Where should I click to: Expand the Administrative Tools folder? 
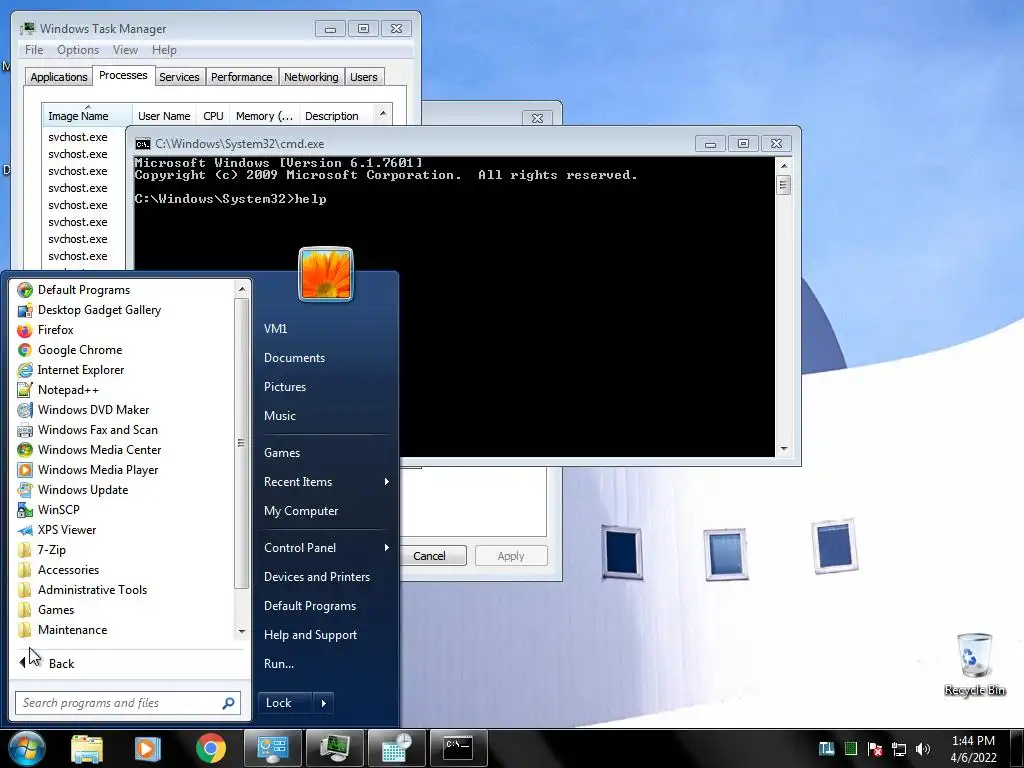click(92, 590)
